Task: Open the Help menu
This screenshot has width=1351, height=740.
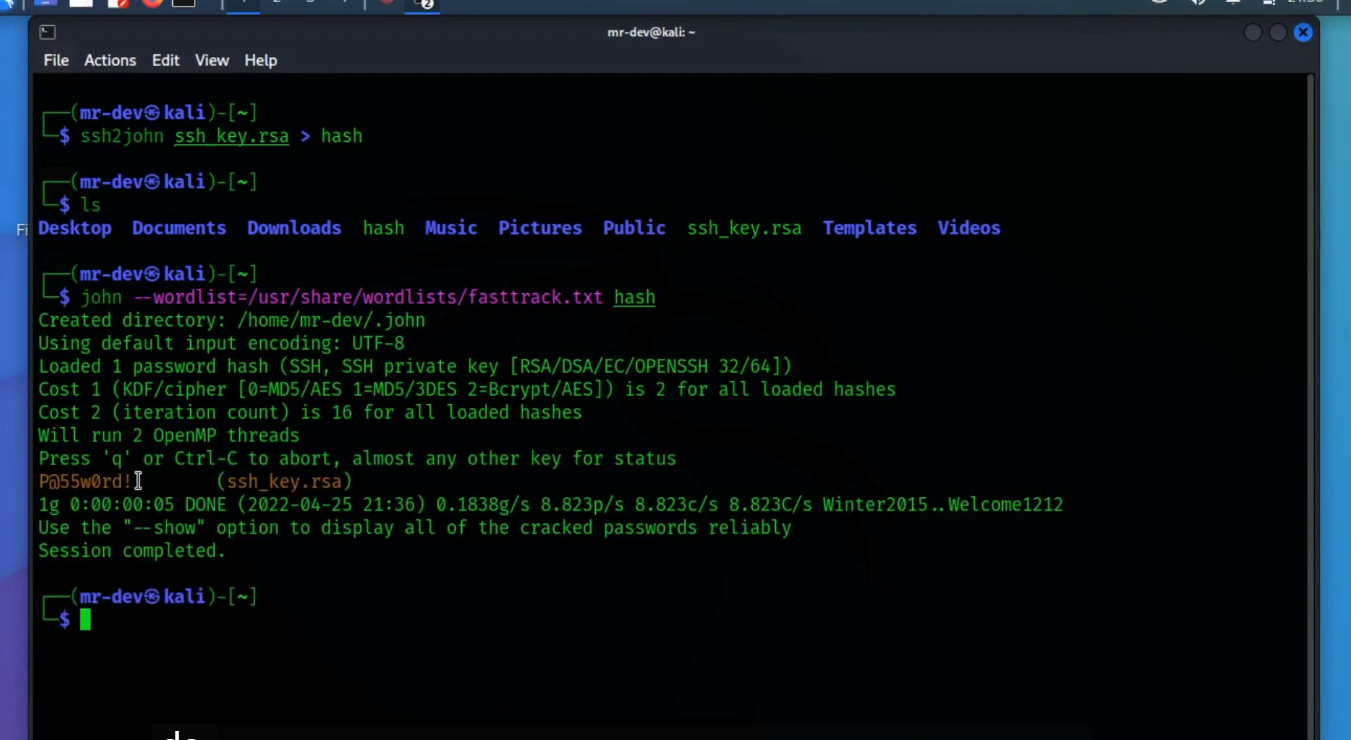Action: coord(260,60)
